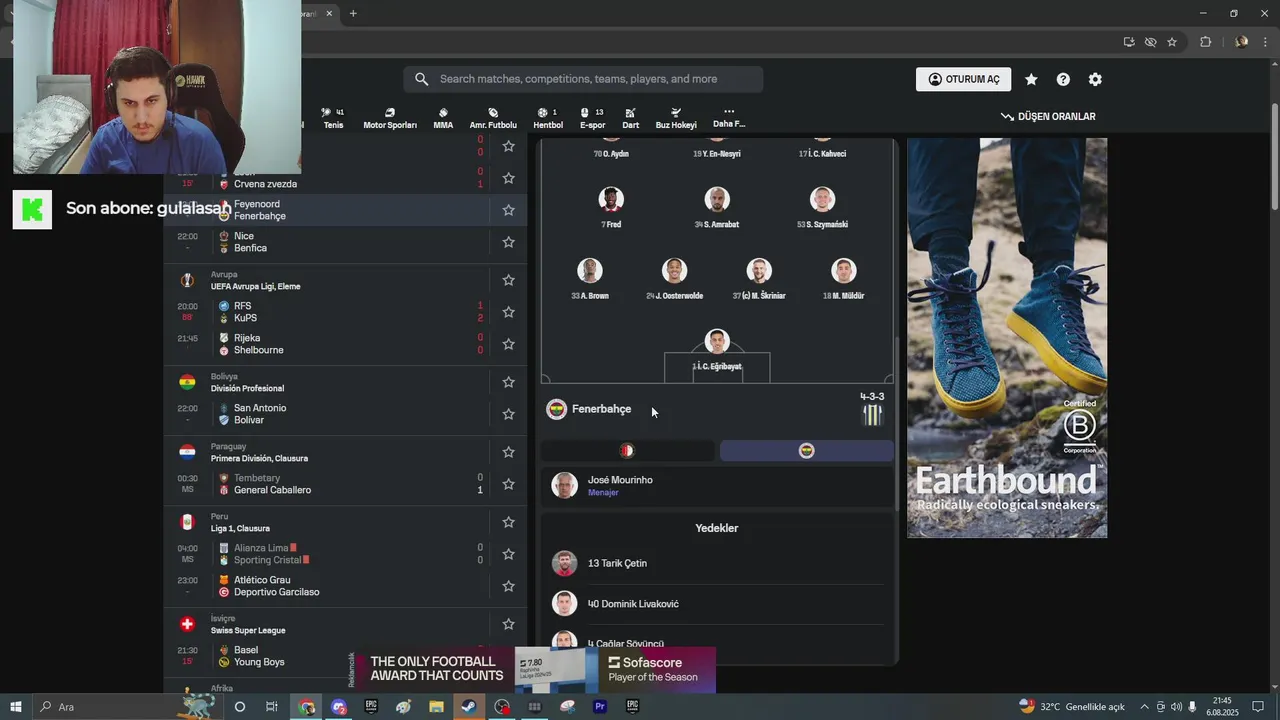
Task: Open substitute 40 Dominik Livaković
Action: (x=717, y=604)
